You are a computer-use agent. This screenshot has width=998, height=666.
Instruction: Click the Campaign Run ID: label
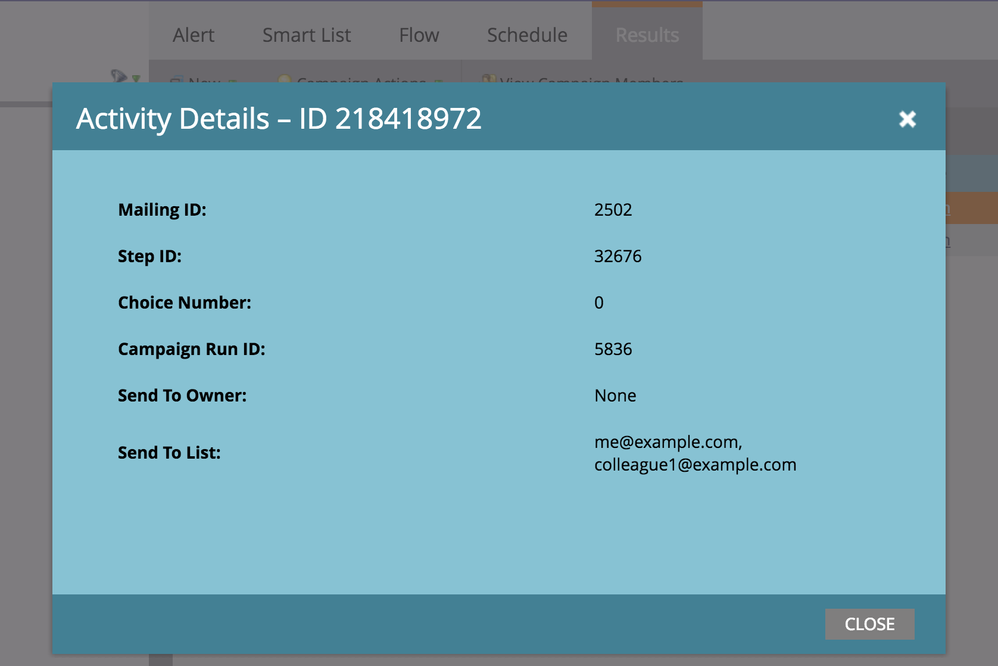pos(192,349)
